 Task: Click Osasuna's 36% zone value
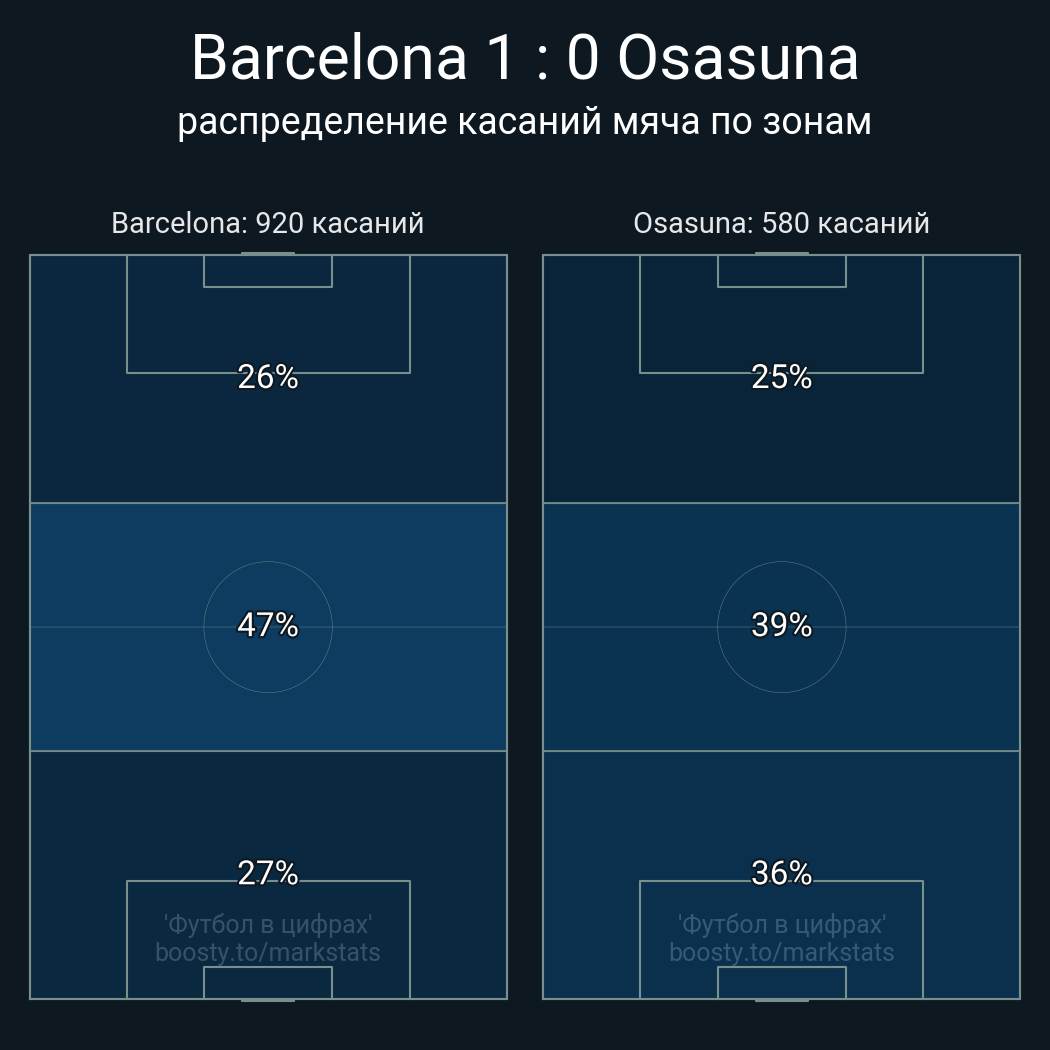[x=781, y=873]
